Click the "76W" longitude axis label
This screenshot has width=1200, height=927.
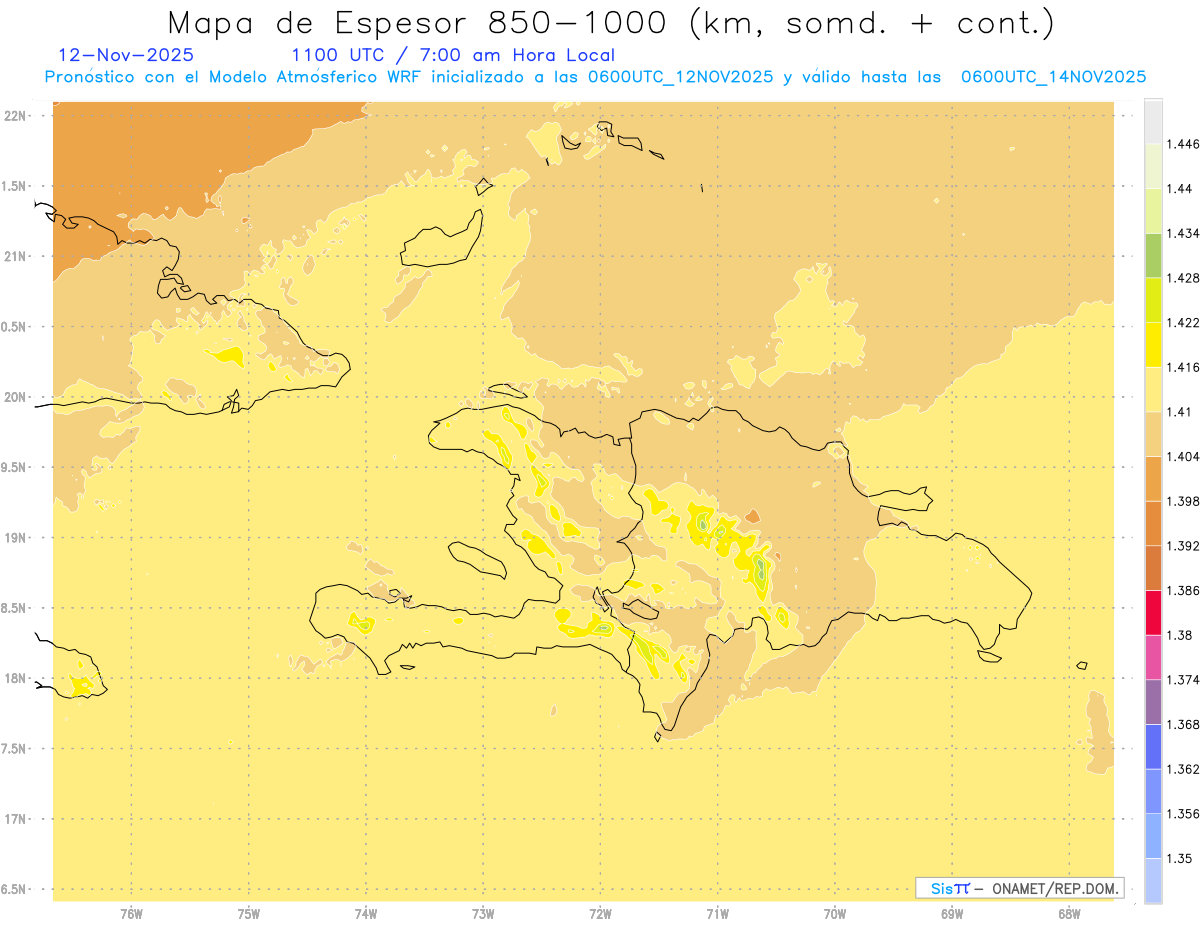point(131,914)
